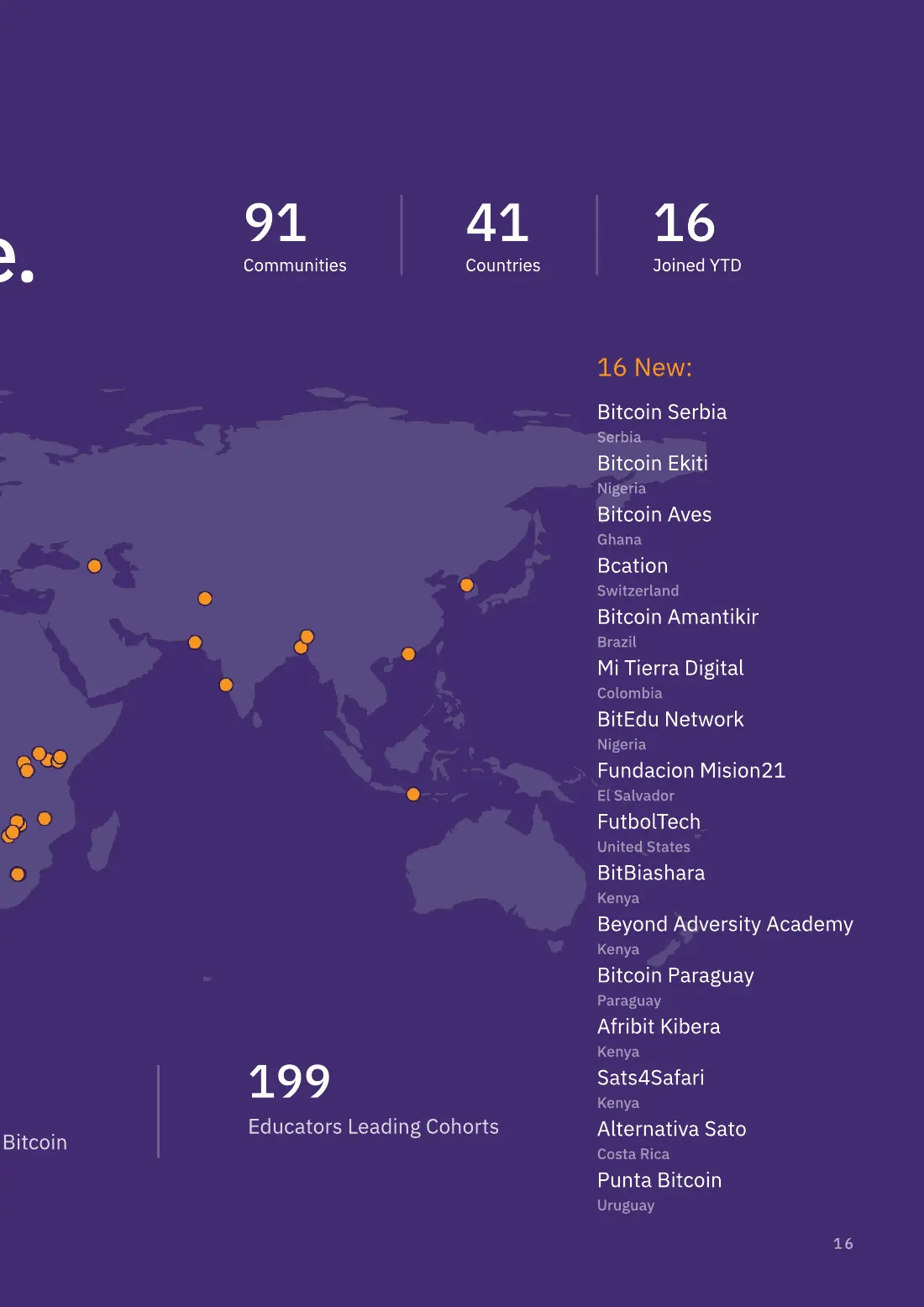Image resolution: width=924 pixels, height=1307 pixels.
Task: Click the "Bitcoin Ekiti" entry
Action: tap(653, 463)
